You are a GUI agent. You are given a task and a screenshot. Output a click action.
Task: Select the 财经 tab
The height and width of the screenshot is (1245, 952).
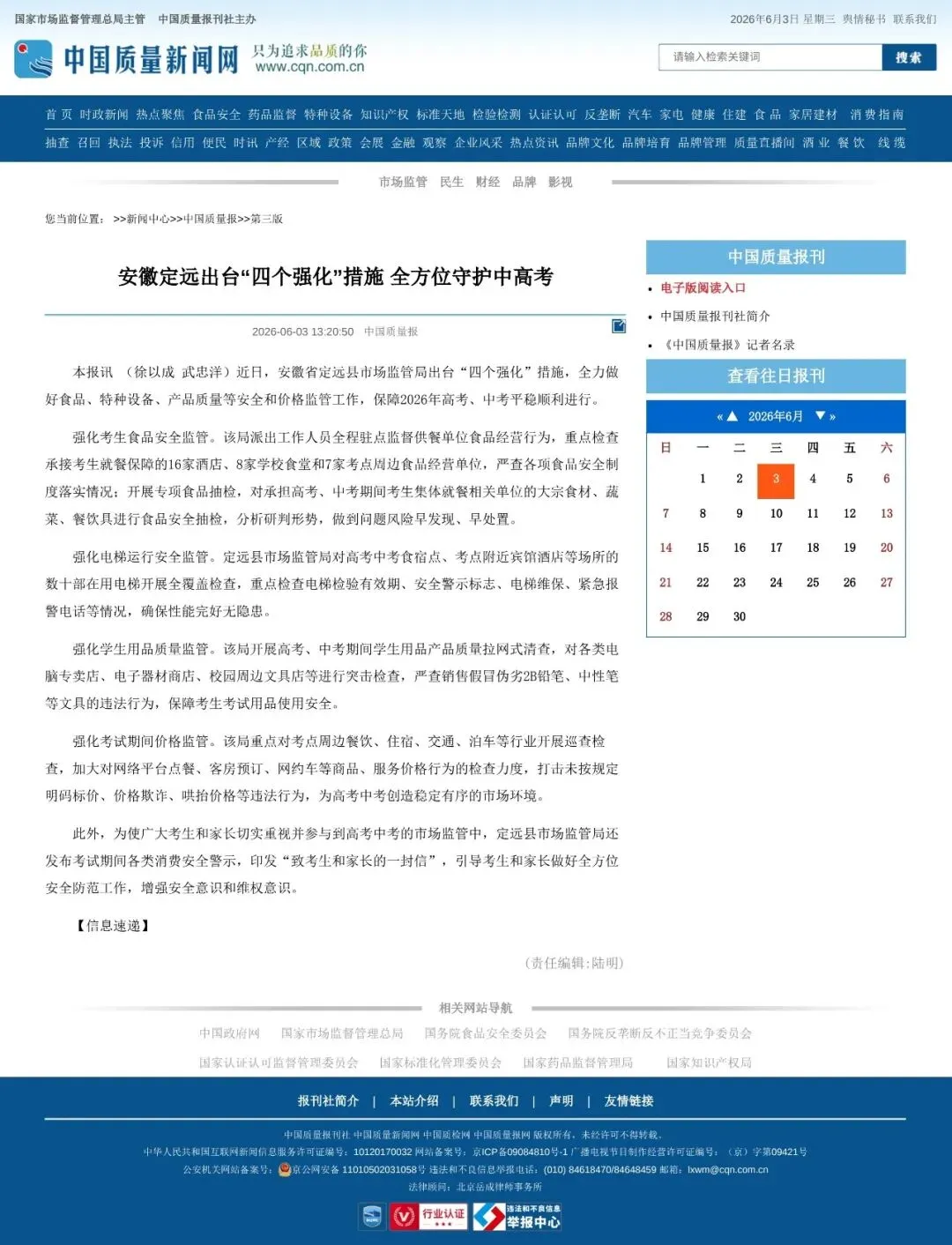pyautogui.click(x=487, y=182)
